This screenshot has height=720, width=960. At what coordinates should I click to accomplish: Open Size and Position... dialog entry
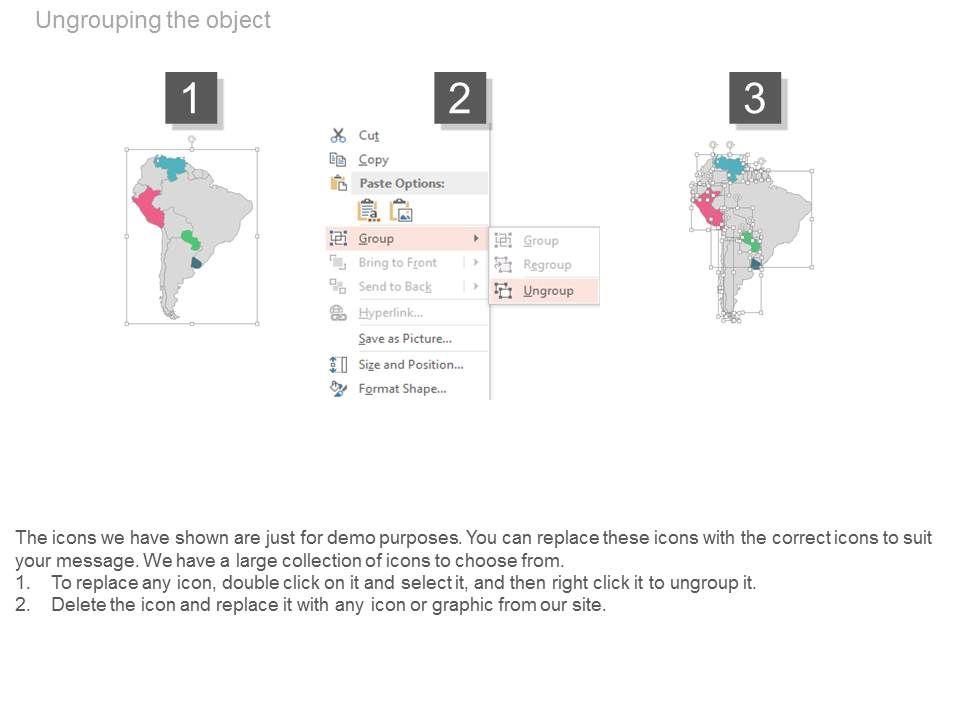point(411,364)
